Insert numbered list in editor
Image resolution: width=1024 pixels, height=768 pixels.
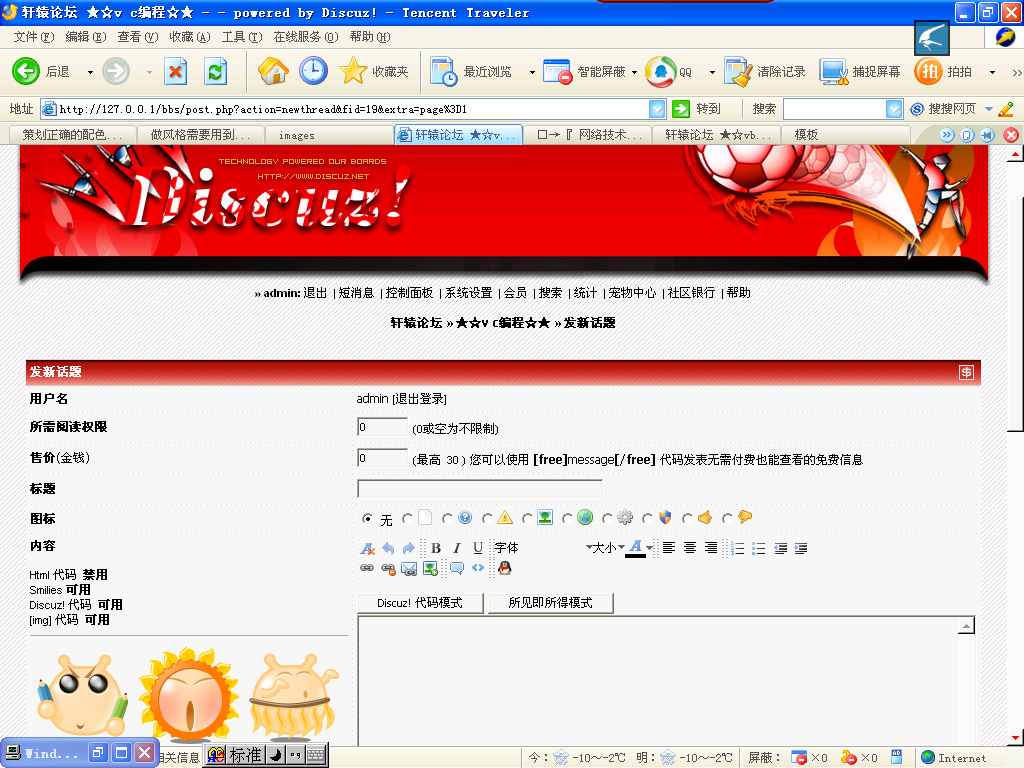coord(738,549)
